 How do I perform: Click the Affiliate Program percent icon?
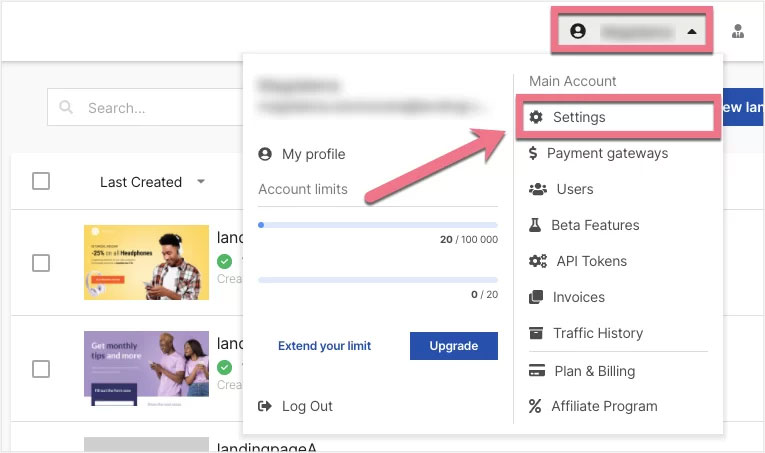535,406
